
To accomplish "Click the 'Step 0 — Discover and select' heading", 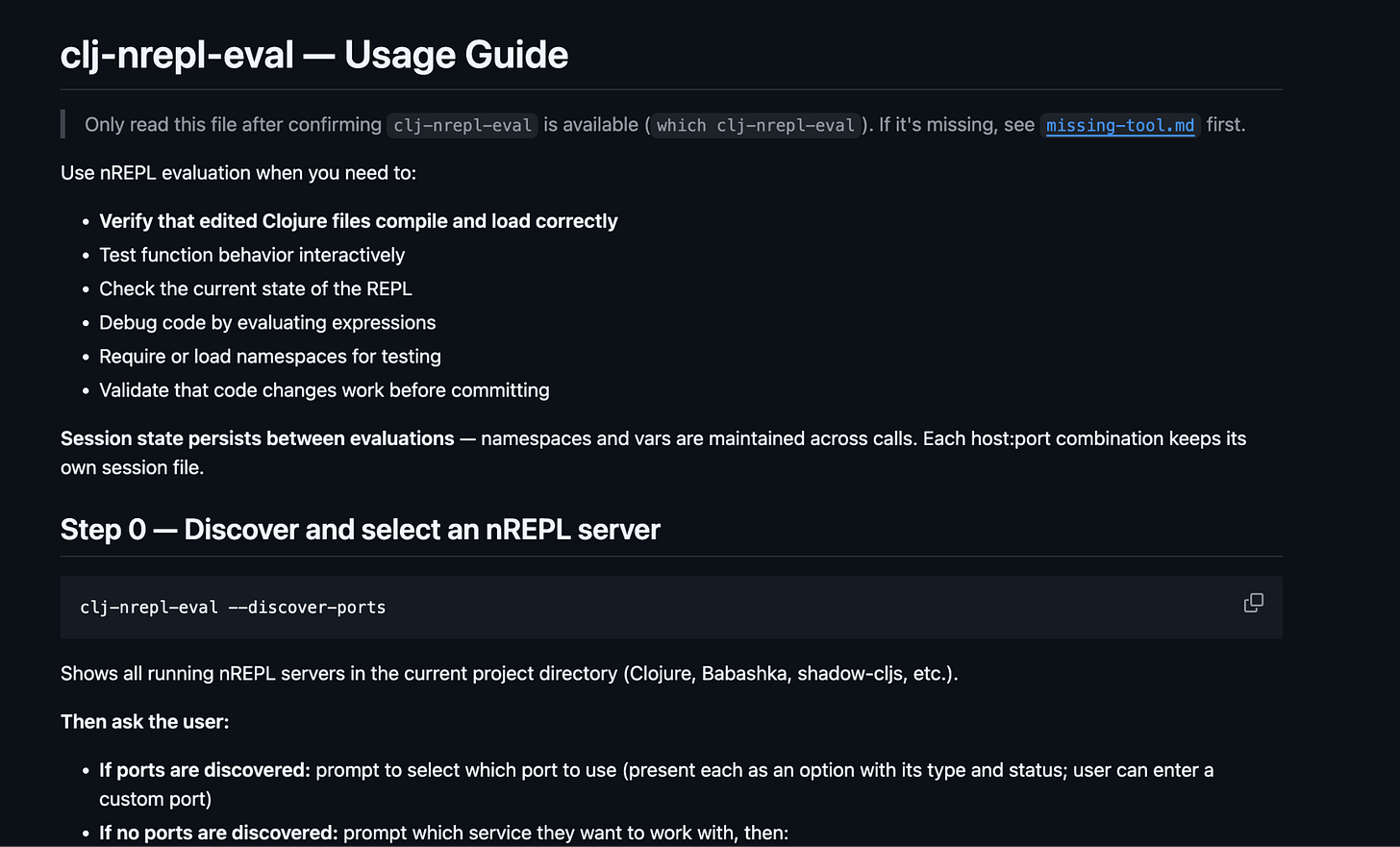I will [x=361, y=530].
